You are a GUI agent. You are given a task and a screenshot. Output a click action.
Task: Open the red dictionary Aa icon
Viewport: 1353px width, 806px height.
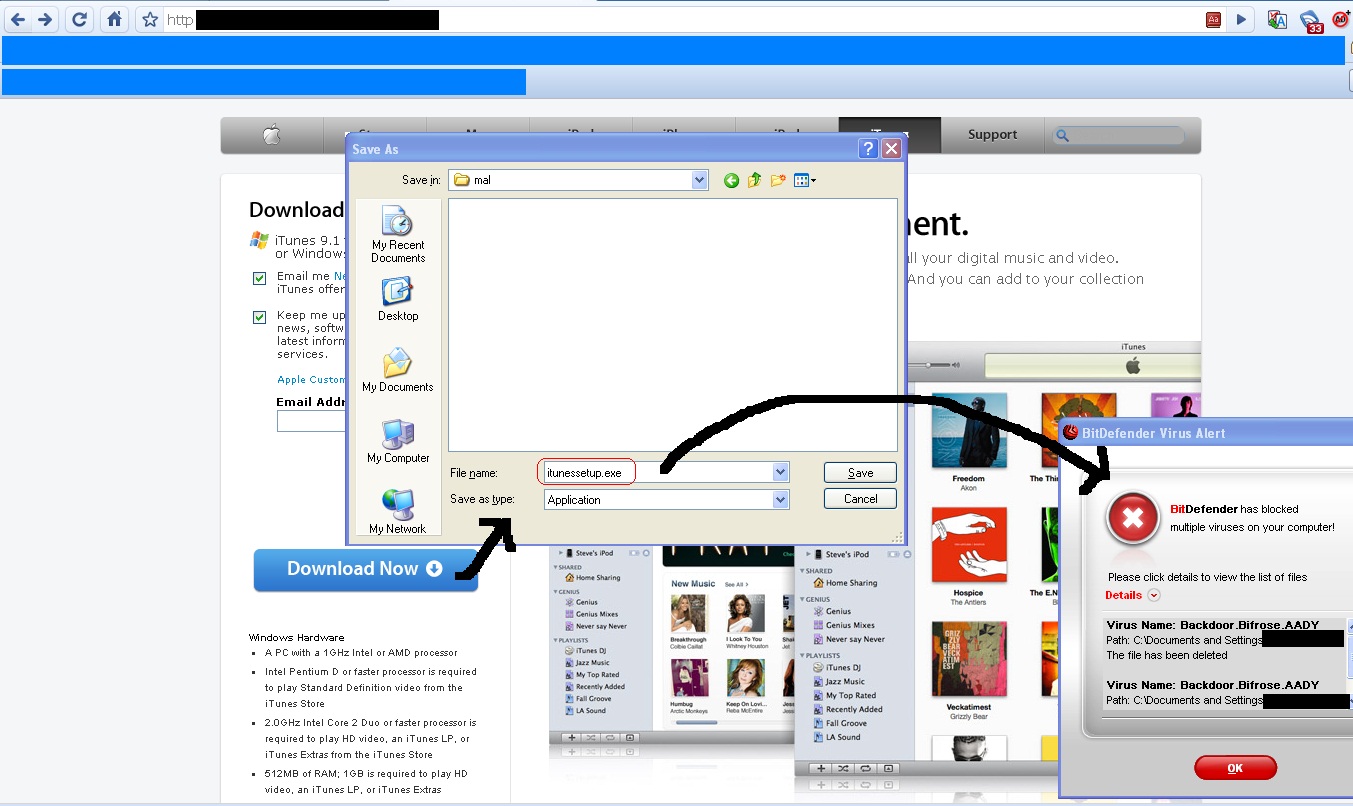click(x=1213, y=19)
